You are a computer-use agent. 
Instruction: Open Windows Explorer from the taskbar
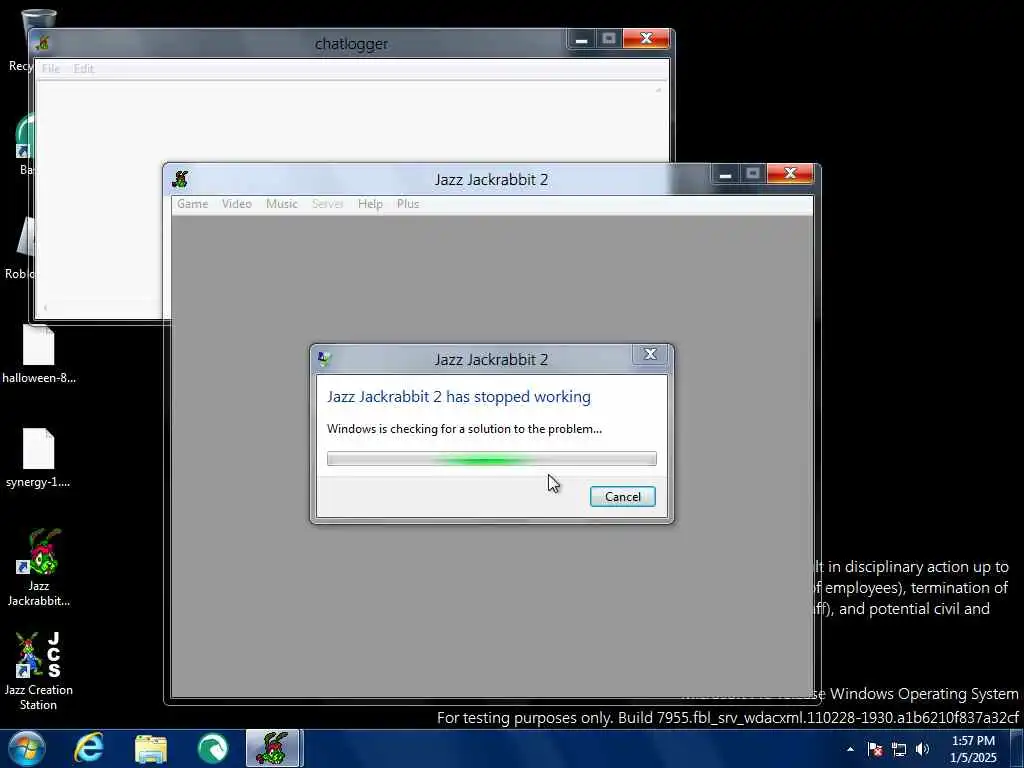click(151, 749)
